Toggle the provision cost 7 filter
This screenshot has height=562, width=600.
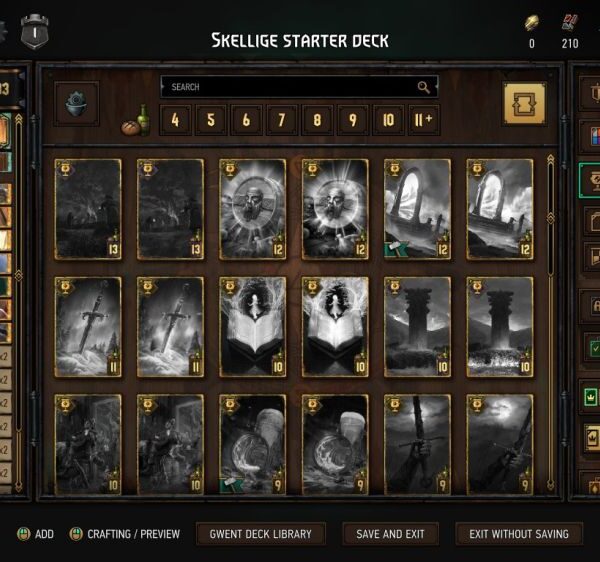coord(282,120)
